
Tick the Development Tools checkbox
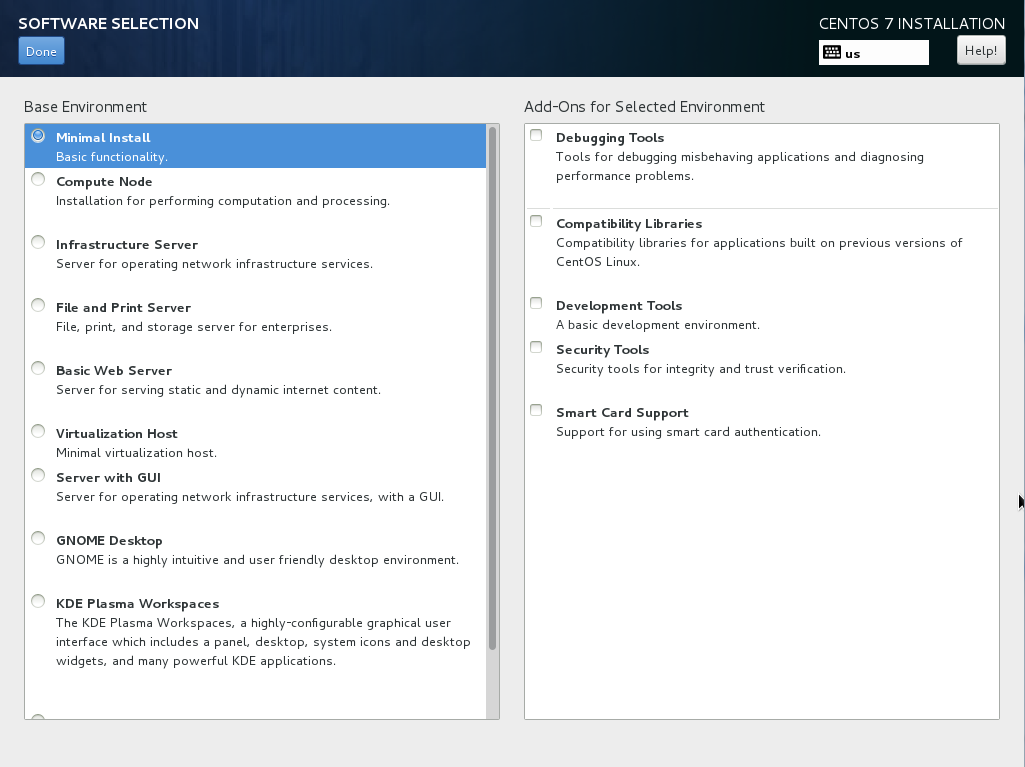click(537, 304)
